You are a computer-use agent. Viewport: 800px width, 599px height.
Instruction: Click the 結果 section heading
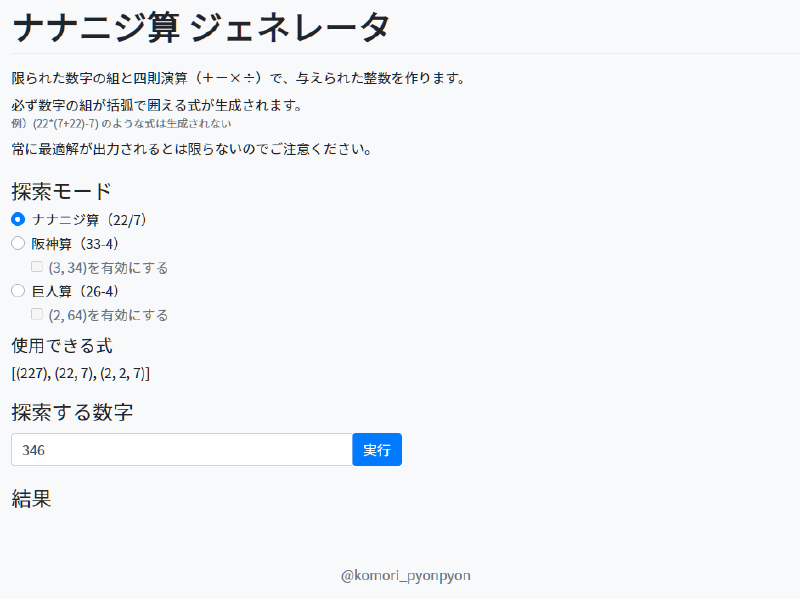(31, 498)
